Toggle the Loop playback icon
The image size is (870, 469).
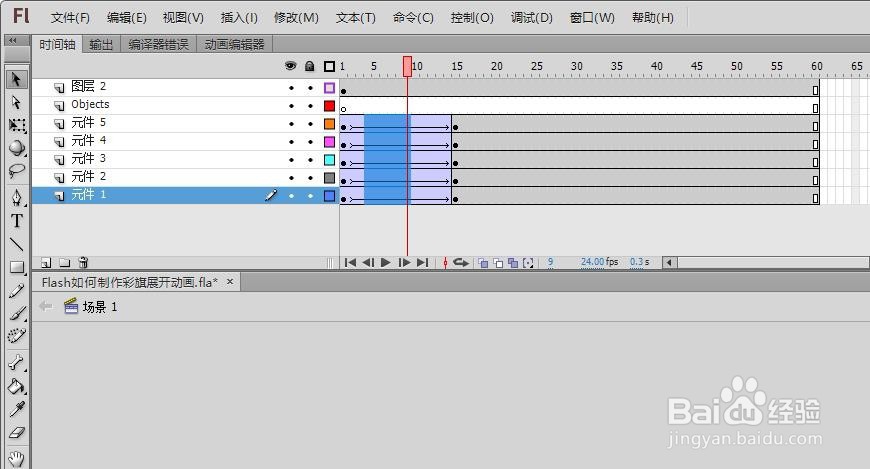click(x=461, y=263)
